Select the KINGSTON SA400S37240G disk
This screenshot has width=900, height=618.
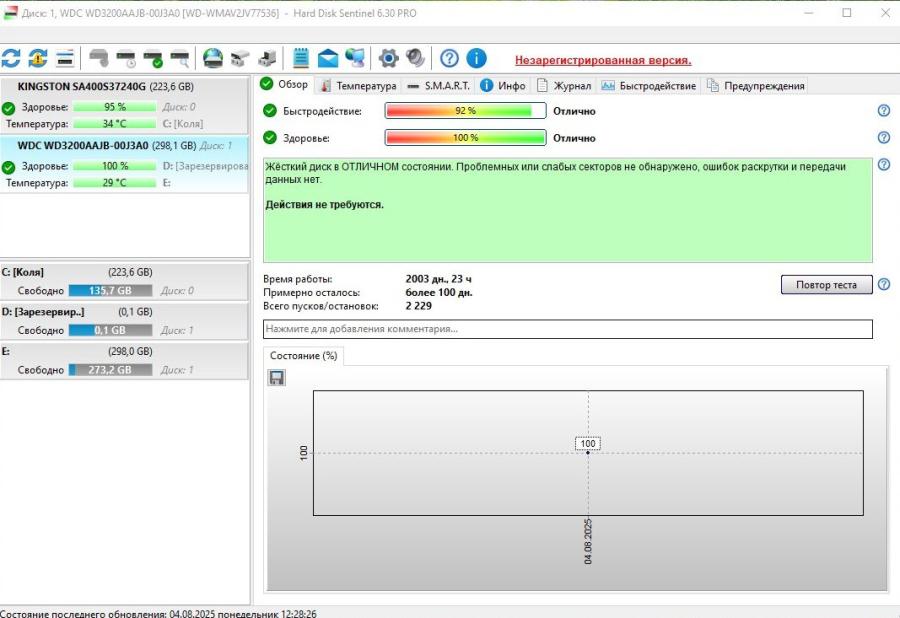(82, 87)
